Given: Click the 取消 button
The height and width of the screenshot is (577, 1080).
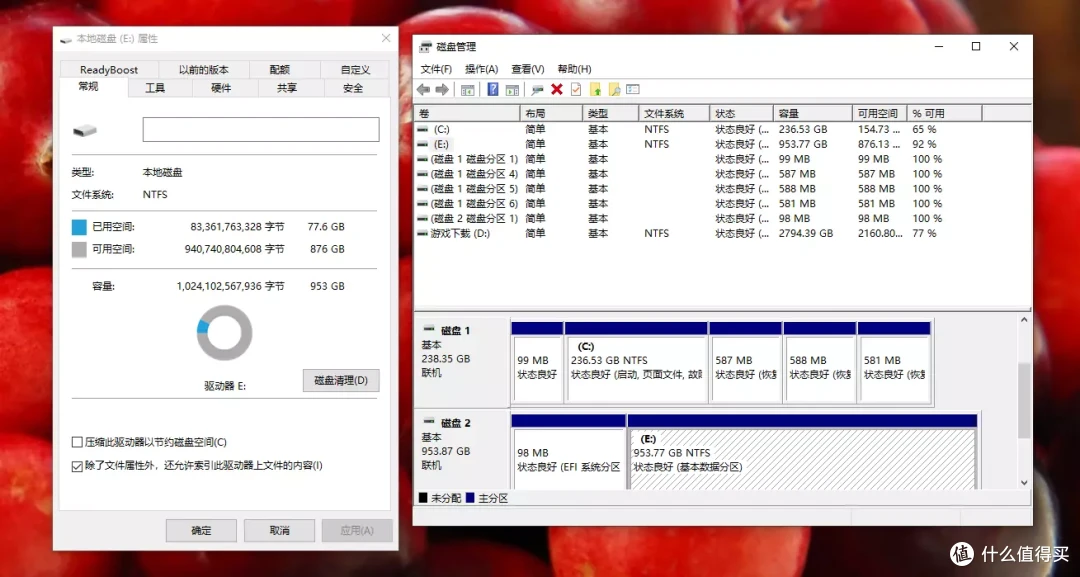Looking at the screenshot, I should (x=280, y=531).
